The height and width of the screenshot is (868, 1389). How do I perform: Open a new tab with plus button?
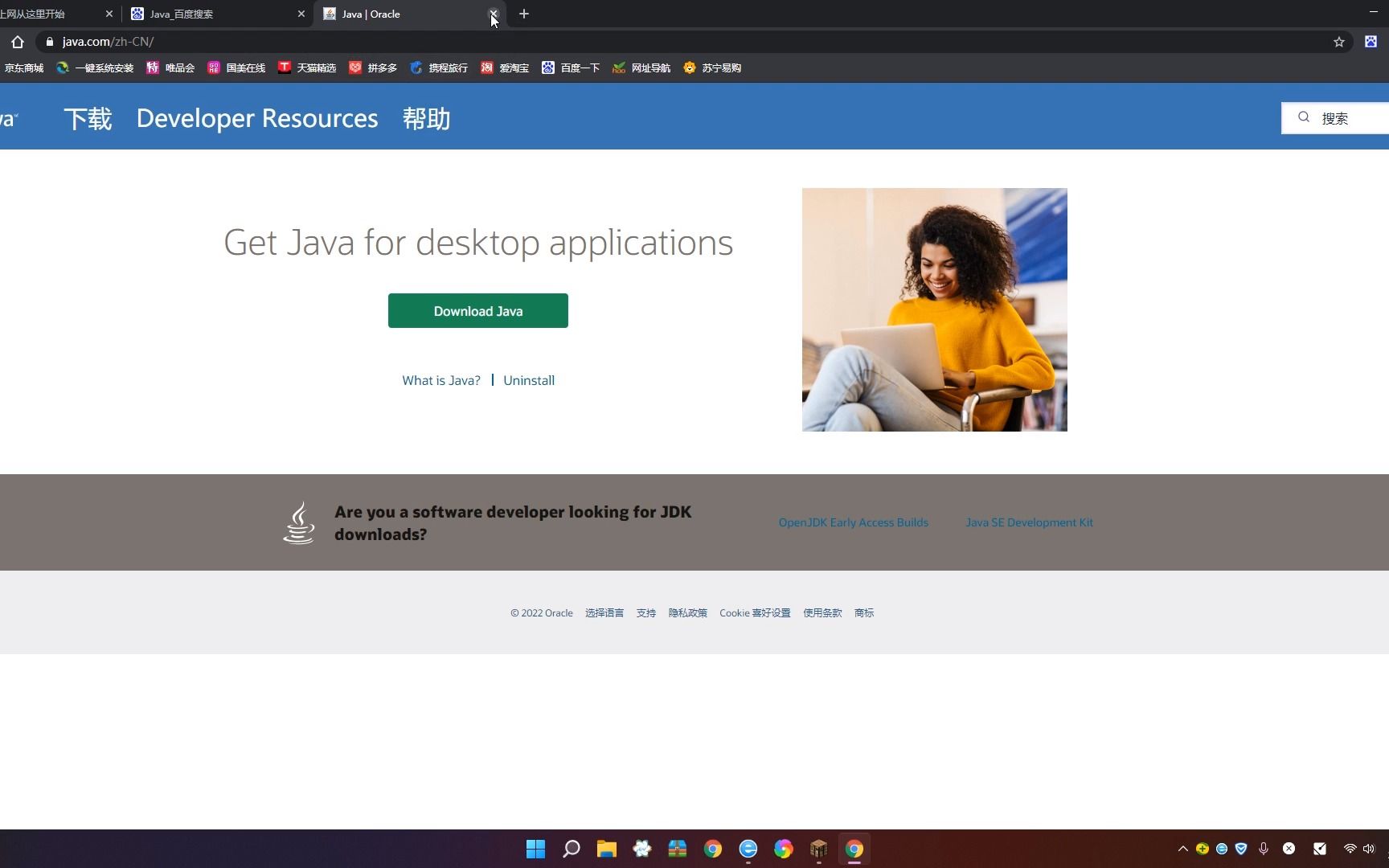pos(524,14)
